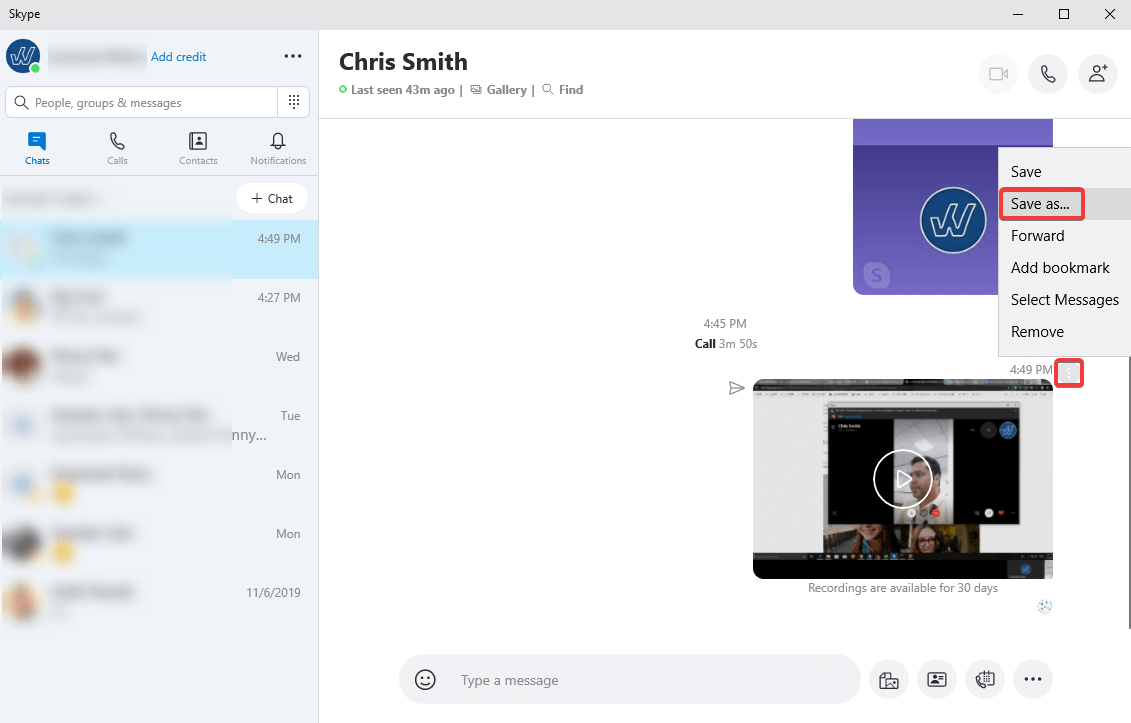Open the emoji picker in the message bar
Image resolution: width=1131 pixels, height=723 pixels.
coord(425,679)
